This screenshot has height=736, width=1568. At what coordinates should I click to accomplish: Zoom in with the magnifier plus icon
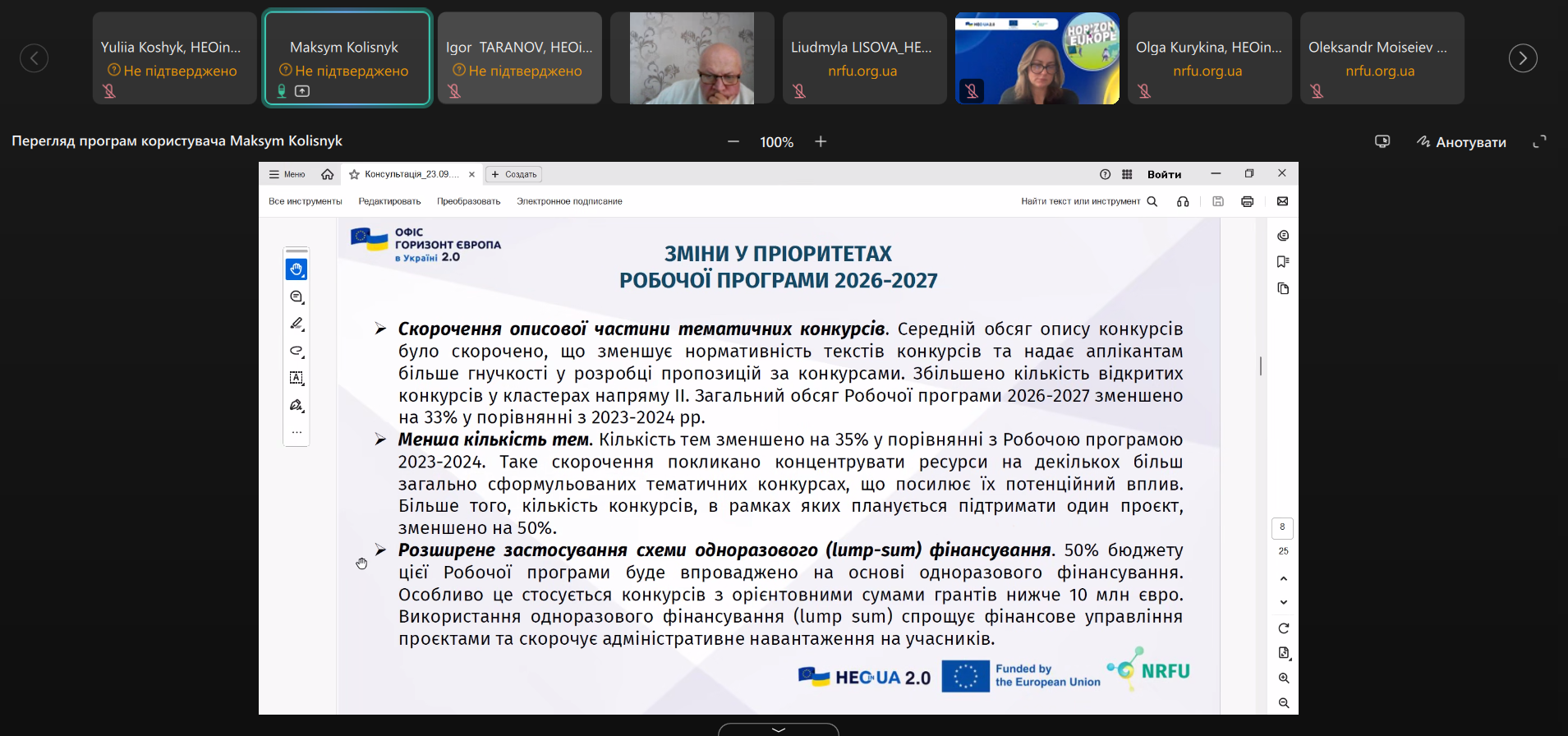(x=1283, y=678)
